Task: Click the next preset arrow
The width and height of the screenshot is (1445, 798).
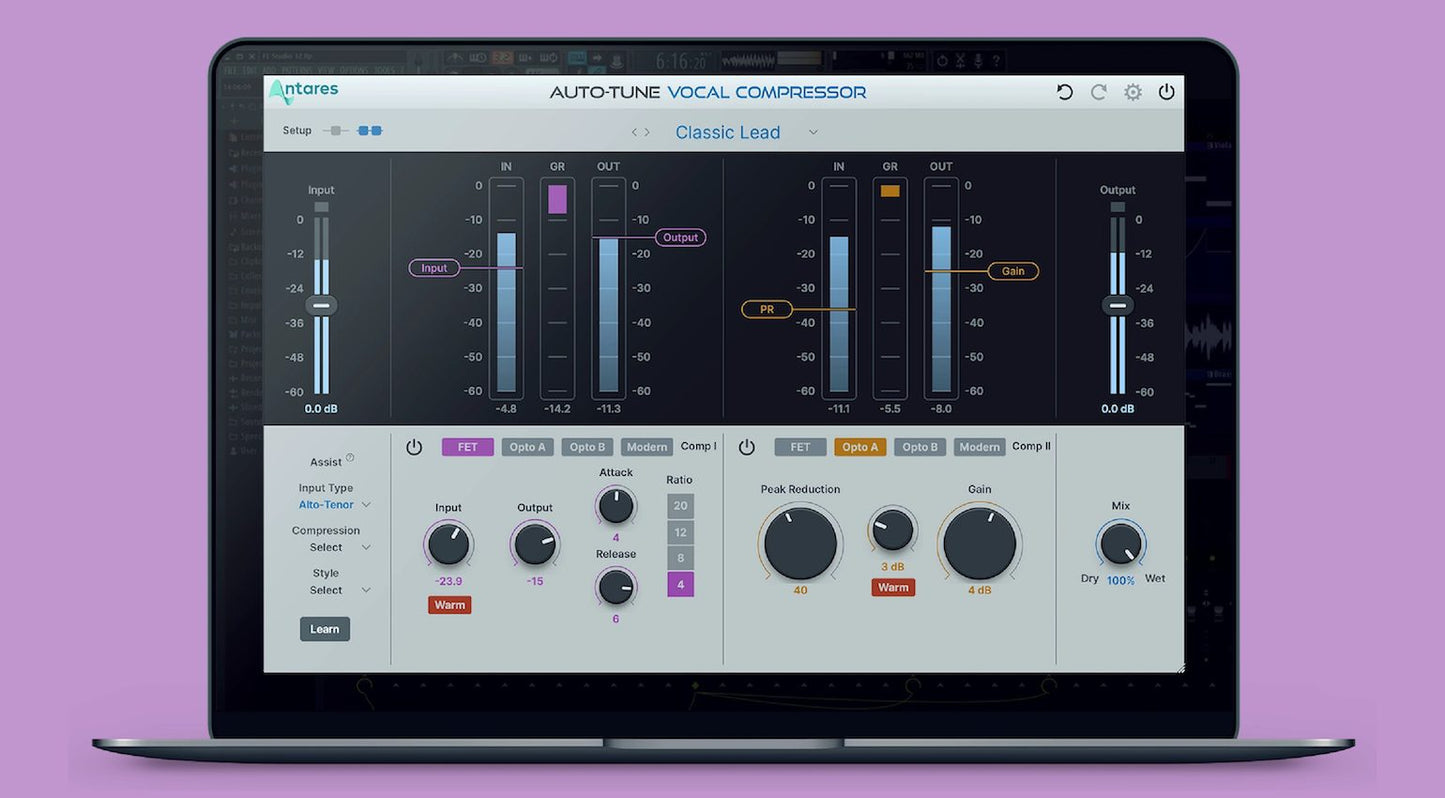Action: coord(648,131)
